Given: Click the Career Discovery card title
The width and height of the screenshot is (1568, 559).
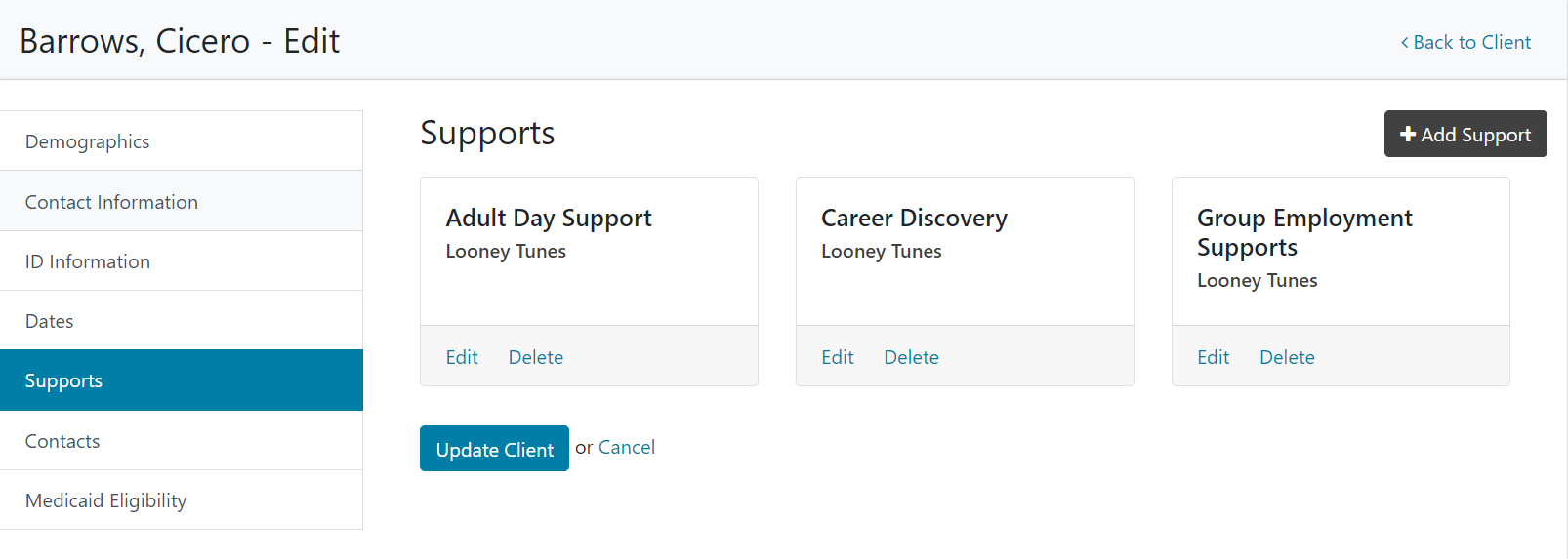Looking at the screenshot, I should [914, 218].
